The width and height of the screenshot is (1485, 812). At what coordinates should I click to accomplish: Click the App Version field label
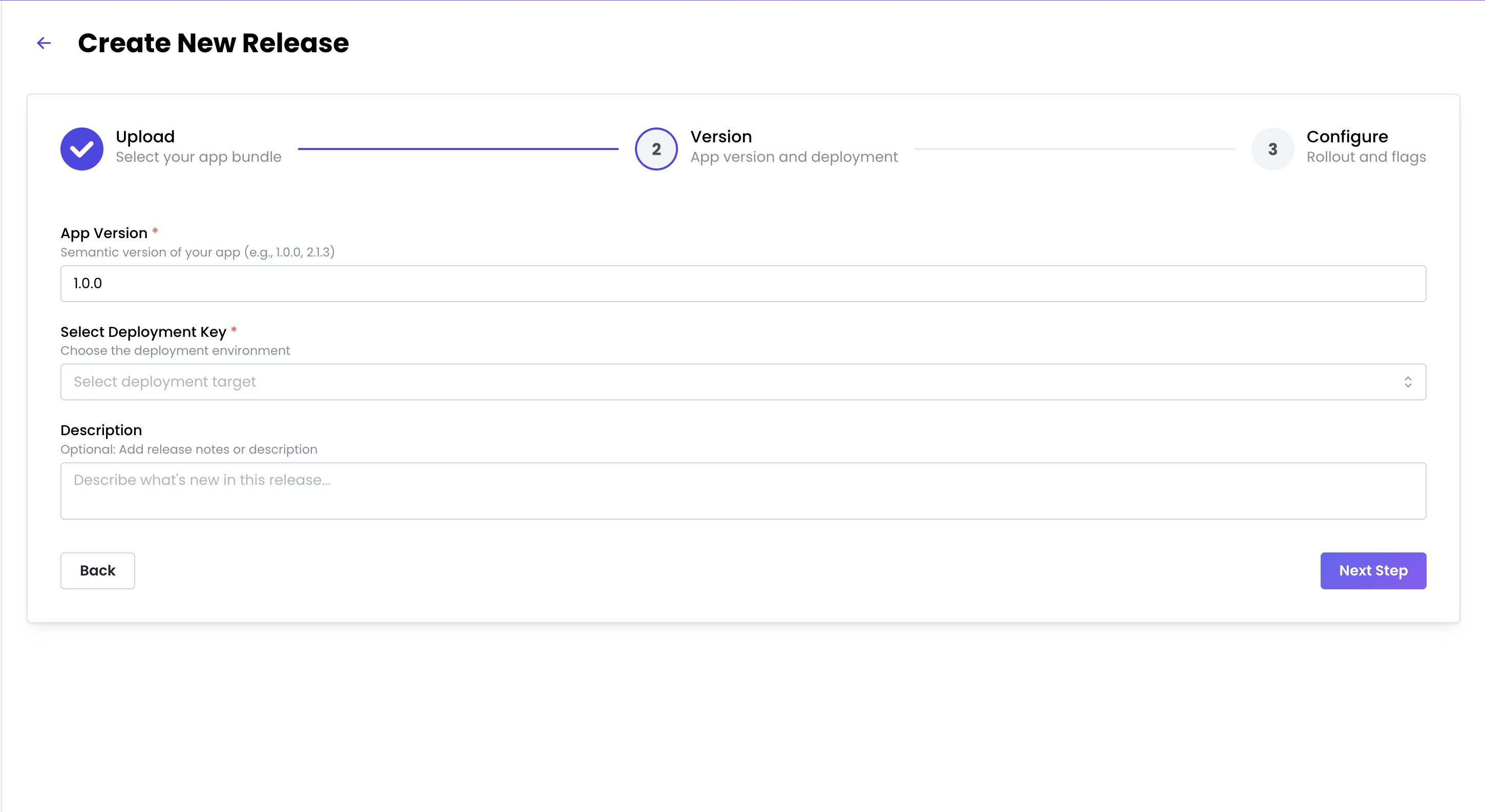(x=104, y=233)
